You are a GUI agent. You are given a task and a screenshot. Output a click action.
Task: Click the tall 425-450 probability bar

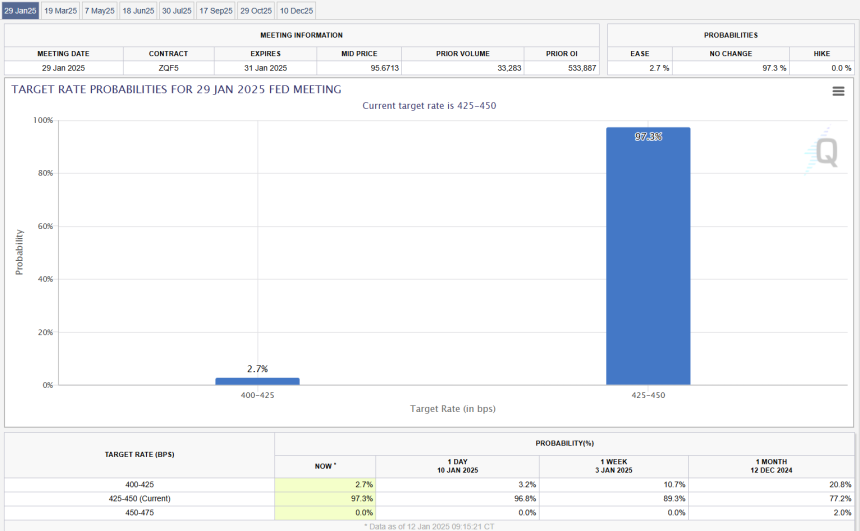tap(648, 256)
